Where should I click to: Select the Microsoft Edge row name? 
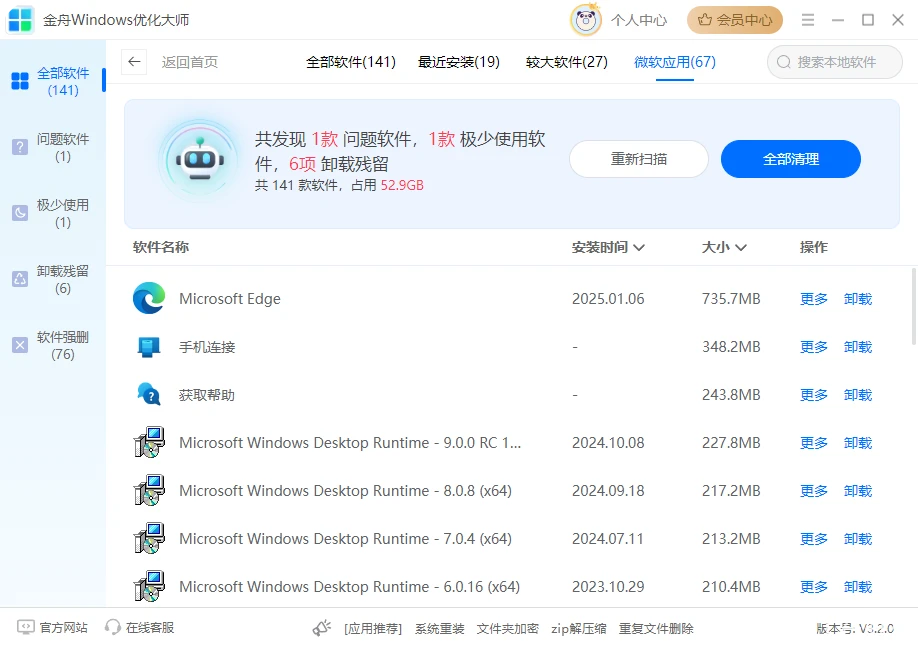point(230,299)
